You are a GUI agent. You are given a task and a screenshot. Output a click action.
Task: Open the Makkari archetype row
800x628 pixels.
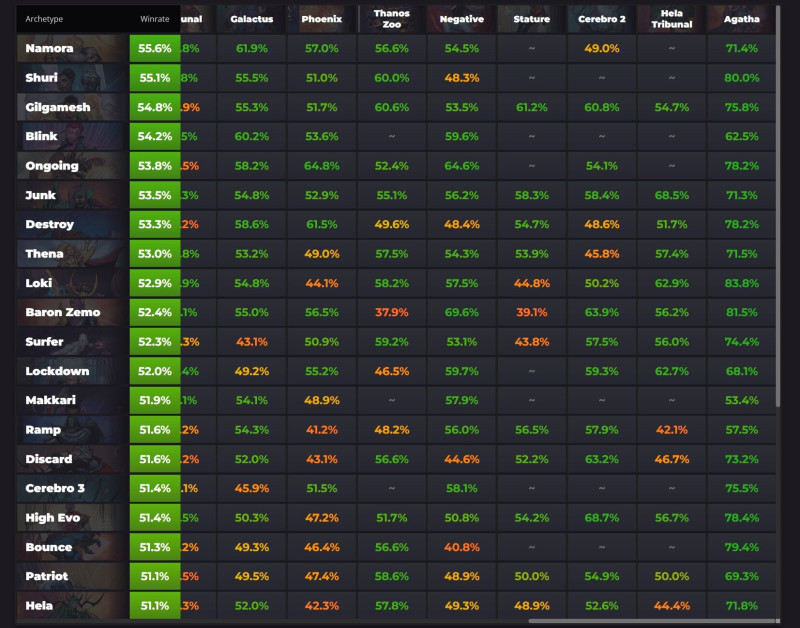click(x=72, y=400)
